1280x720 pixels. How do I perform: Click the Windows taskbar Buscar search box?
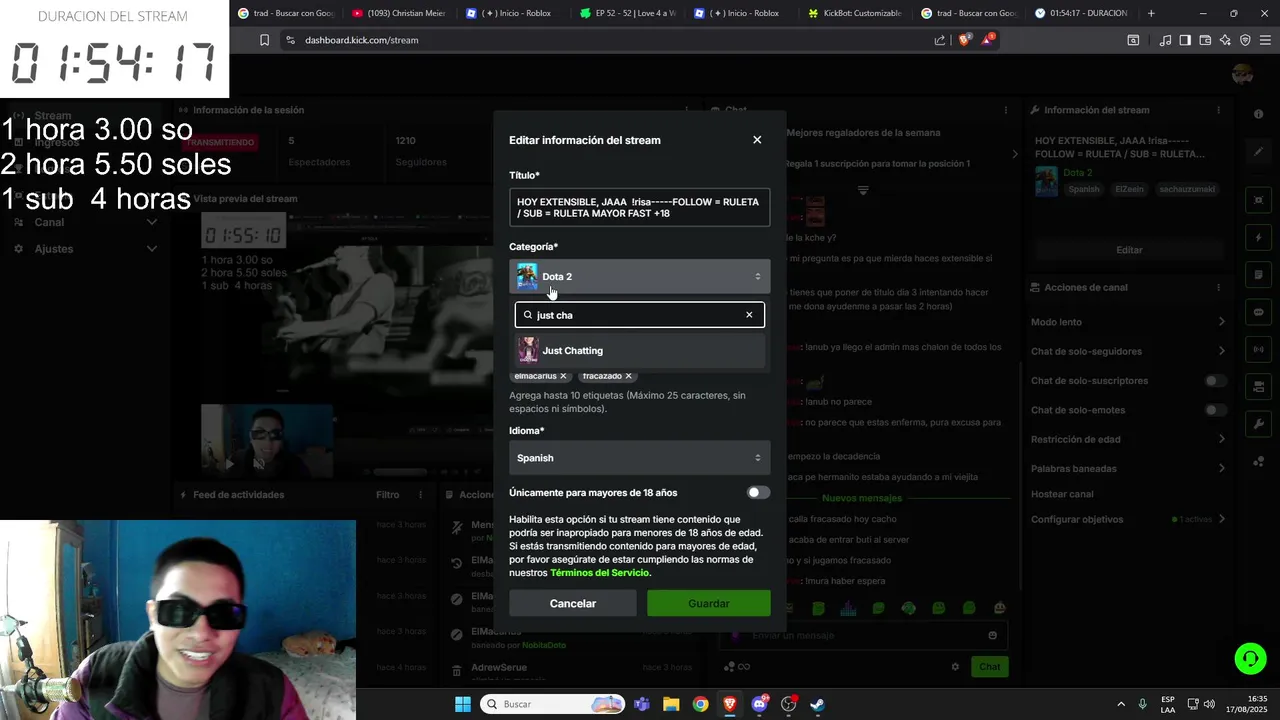pyautogui.click(x=552, y=704)
